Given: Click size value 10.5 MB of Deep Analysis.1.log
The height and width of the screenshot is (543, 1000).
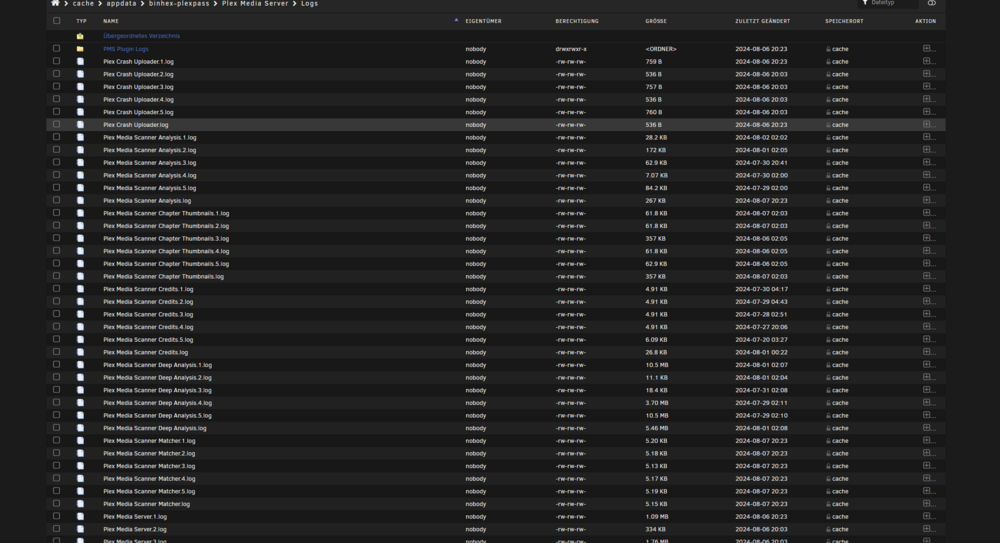Looking at the screenshot, I should coord(657,365).
